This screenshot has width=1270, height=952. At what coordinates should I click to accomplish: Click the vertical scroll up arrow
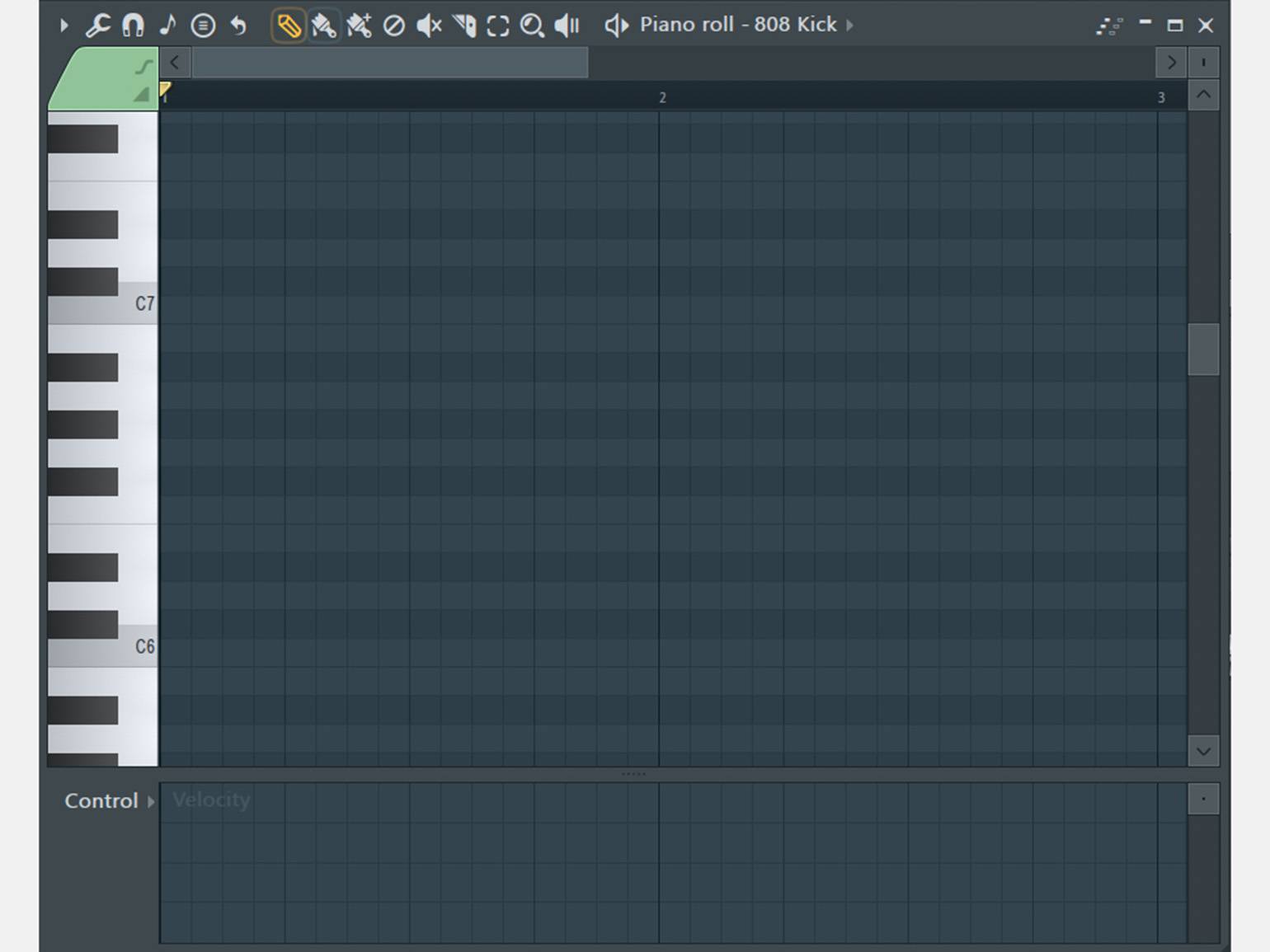click(x=1203, y=96)
